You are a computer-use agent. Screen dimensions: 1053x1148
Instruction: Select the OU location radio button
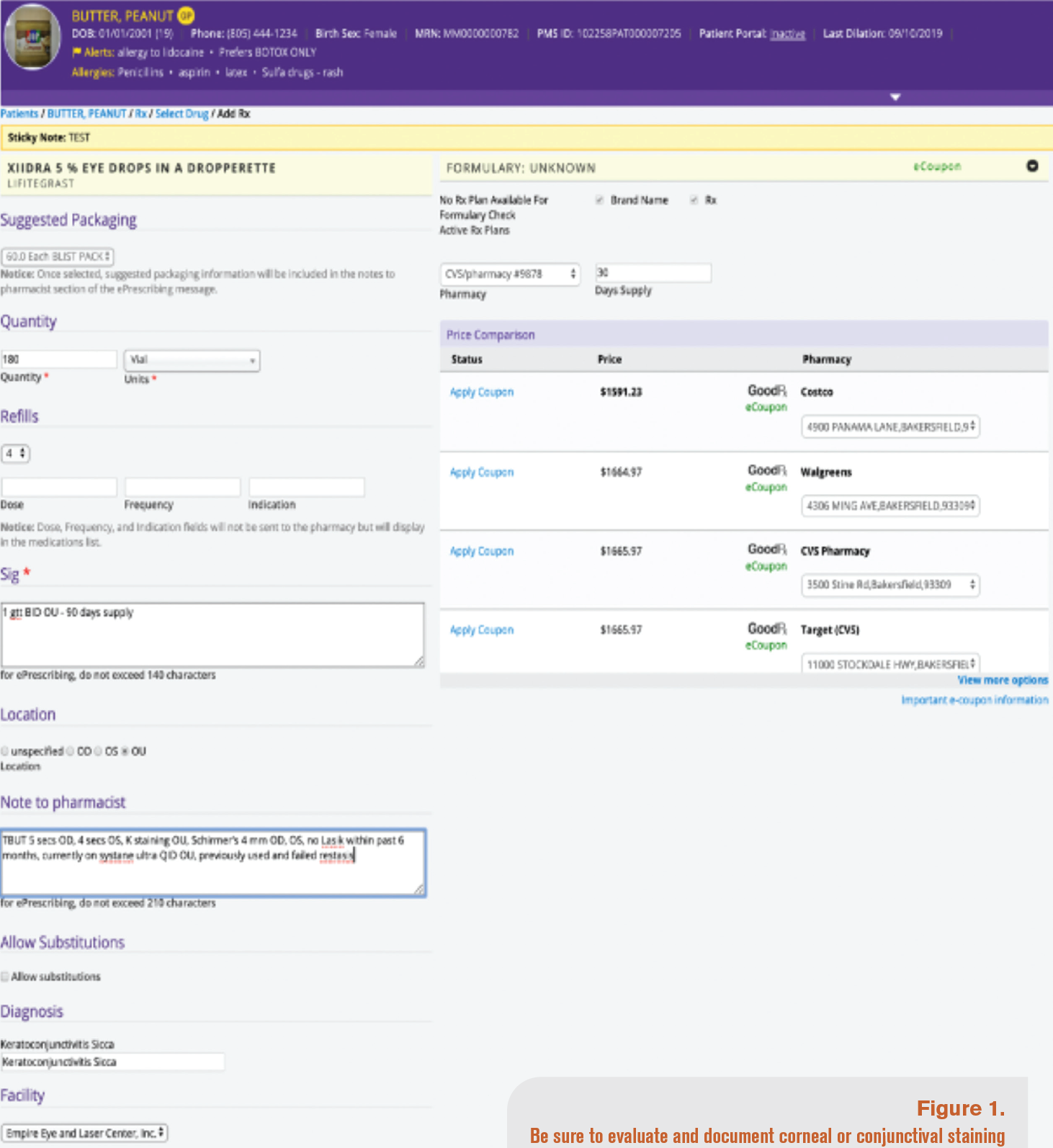pyautogui.click(x=125, y=751)
